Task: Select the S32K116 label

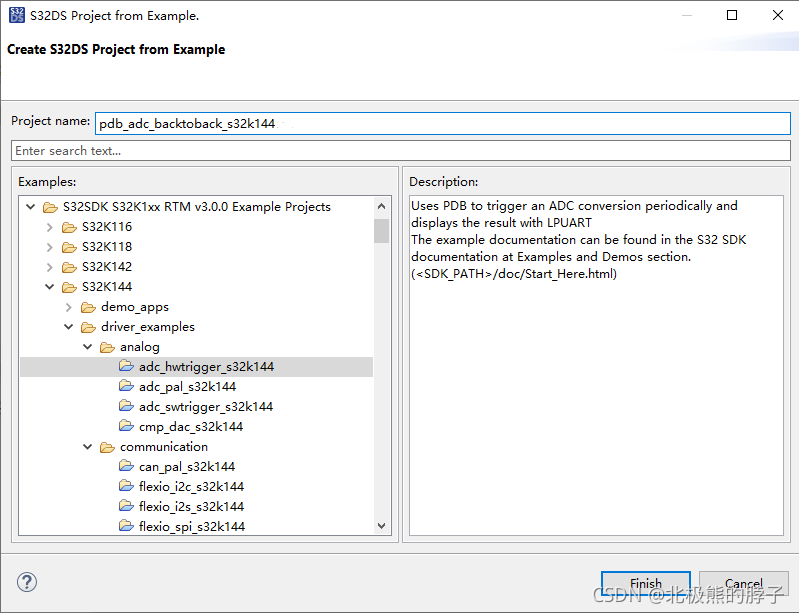Action: (x=107, y=227)
